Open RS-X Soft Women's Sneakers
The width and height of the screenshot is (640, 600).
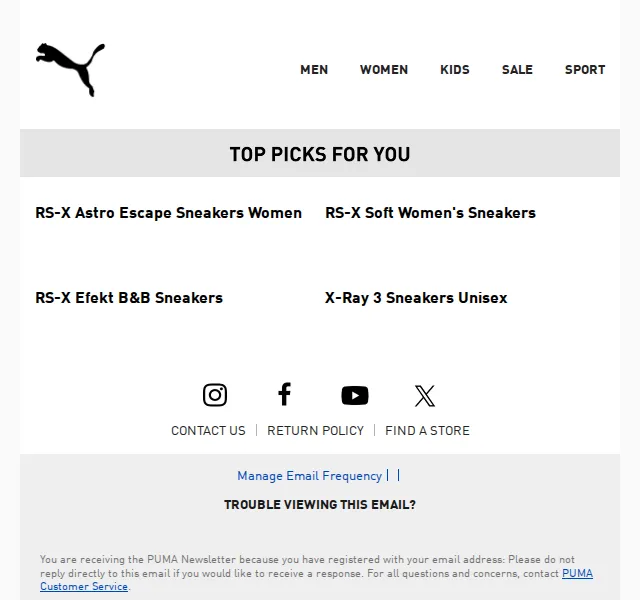pyautogui.click(x=430, y=213)
